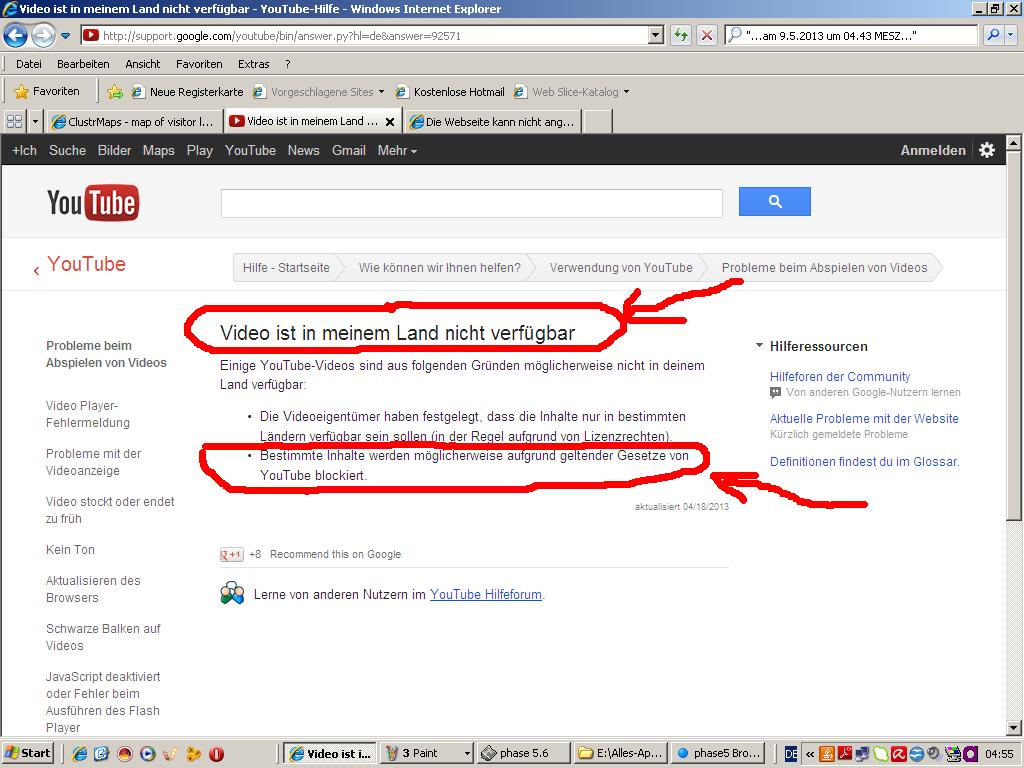The height and width of the screenshot is (768, 1024).
Task: Click the Hilfe - Startseite breadcrumb
Action: click(x=286, y=268)
